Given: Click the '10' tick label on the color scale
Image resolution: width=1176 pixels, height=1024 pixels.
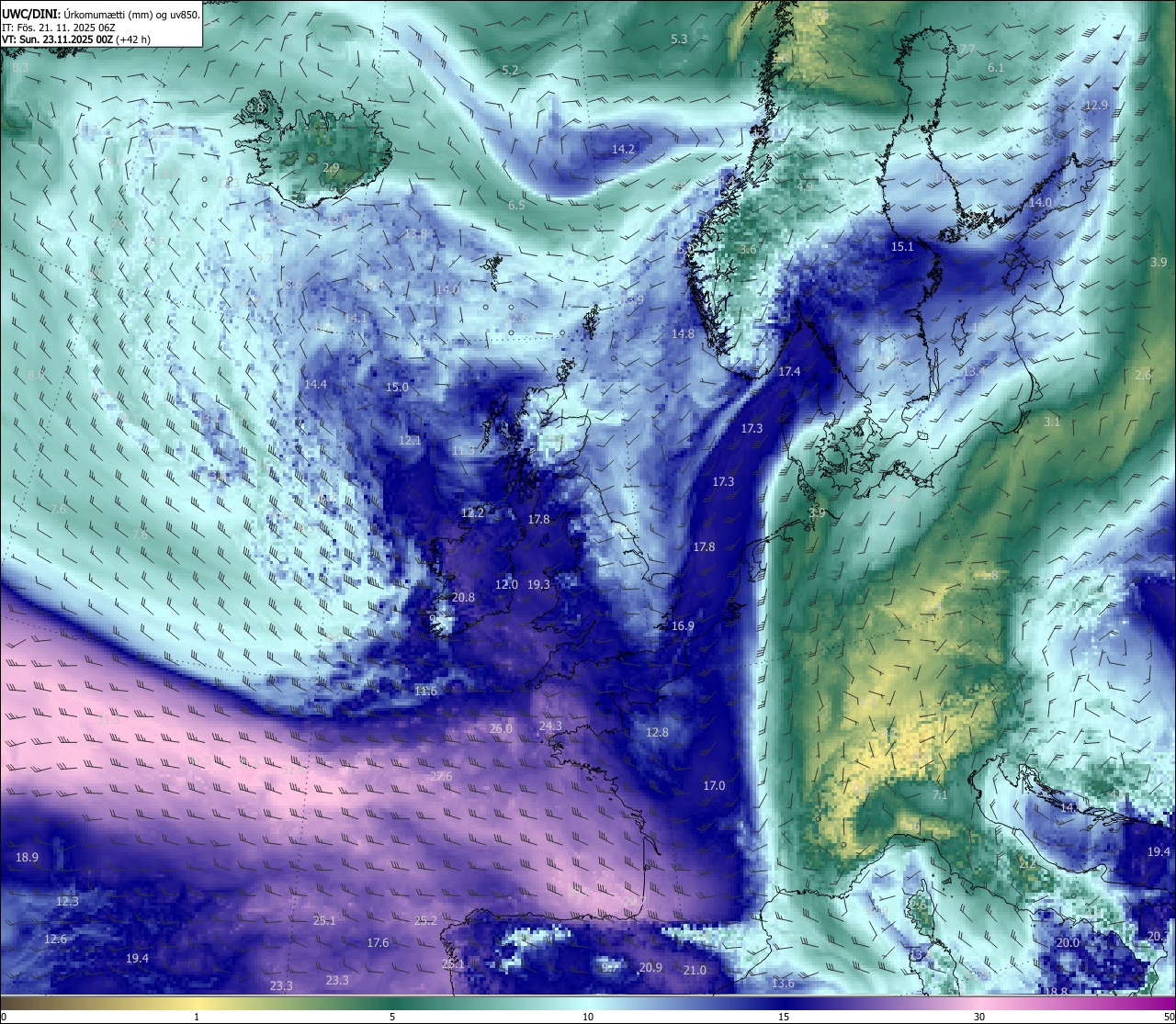Looking at the screenshot, I should (x=588, y=1017).
